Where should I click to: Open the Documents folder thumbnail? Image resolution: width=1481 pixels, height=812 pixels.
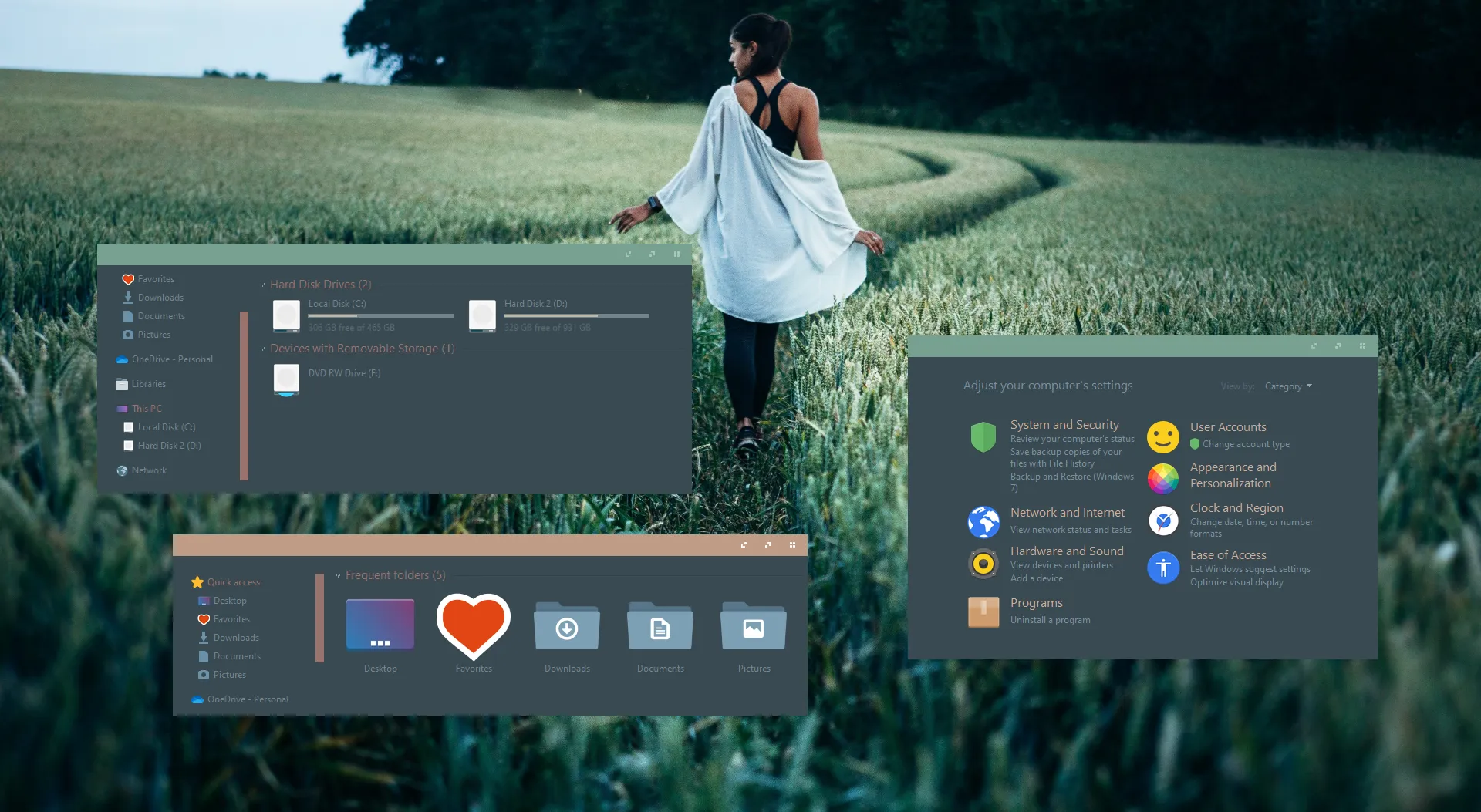tap(660, 626)
